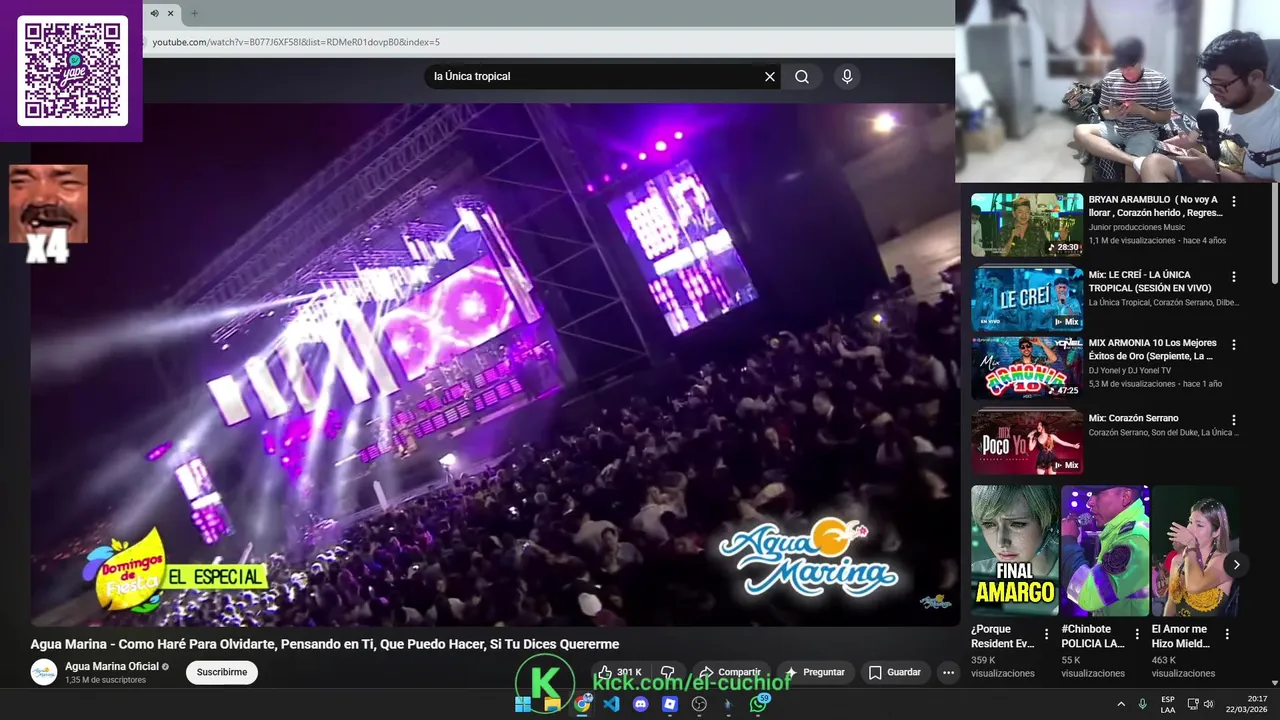Mute the tab via its speaker icon
Viewport: 1280px width, 720px height.
[x=154, y=13]
